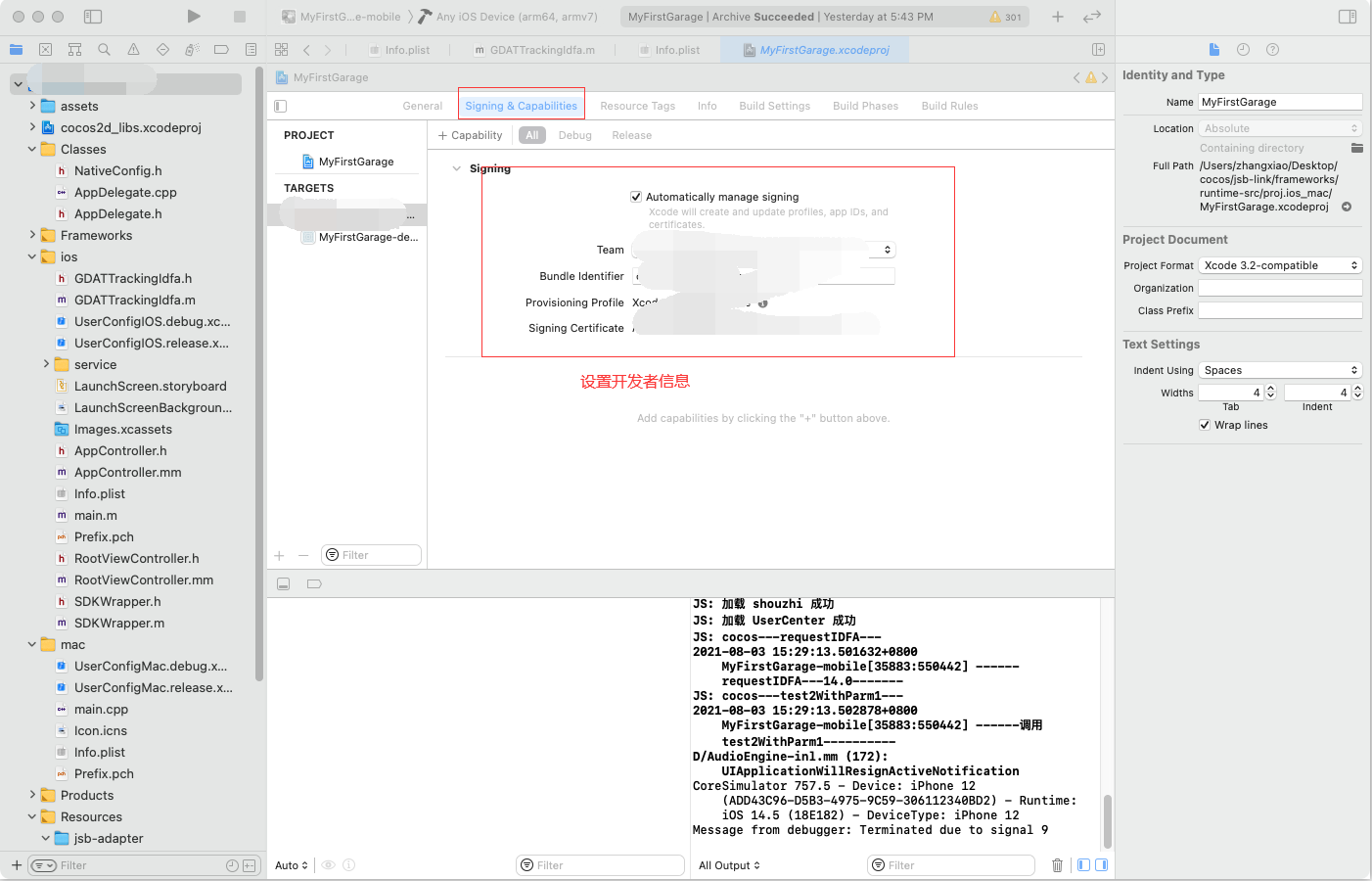Open the issue navigator warning triangle
Viewport: 1372px width, 881px height.
(133, 49)
